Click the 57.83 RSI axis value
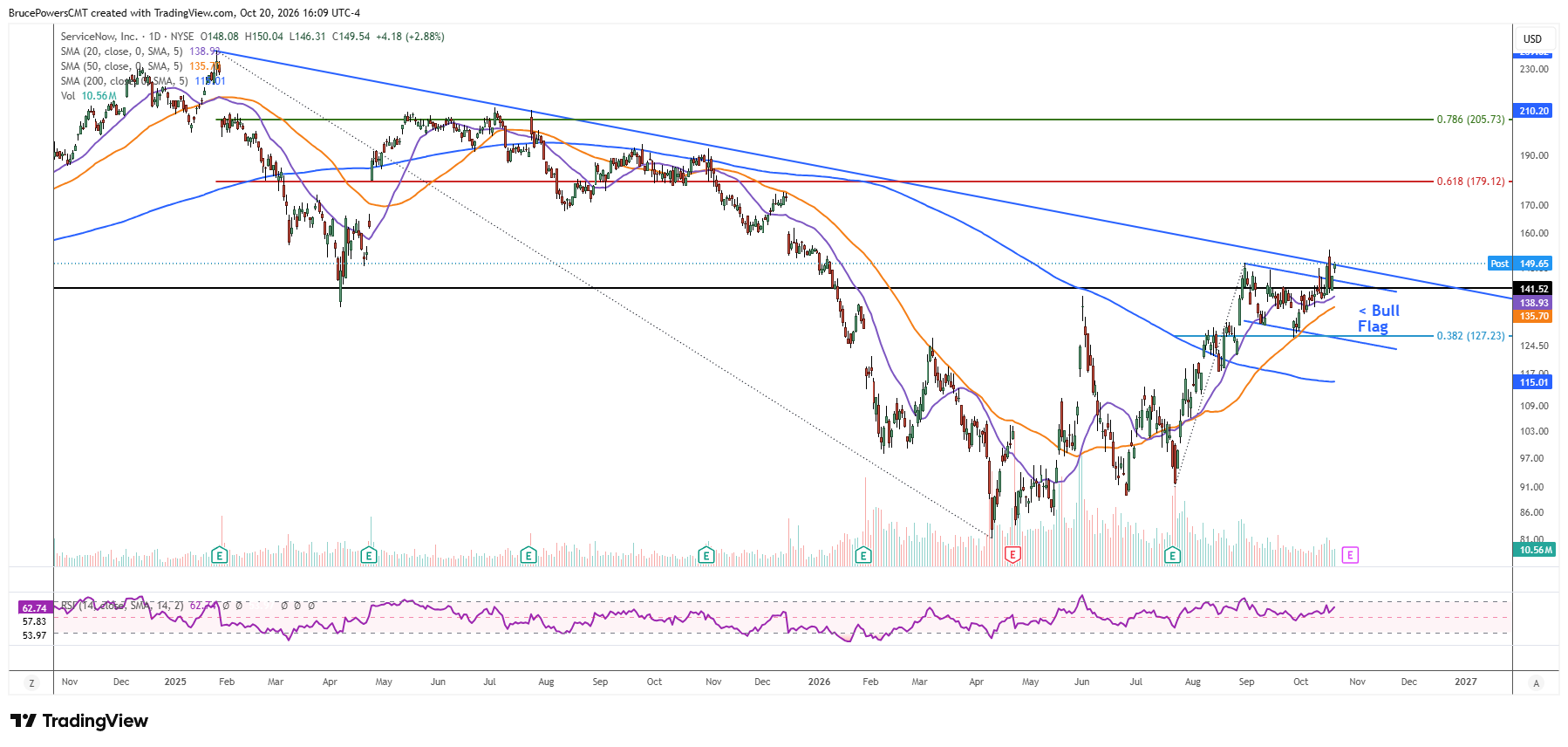 35,621
